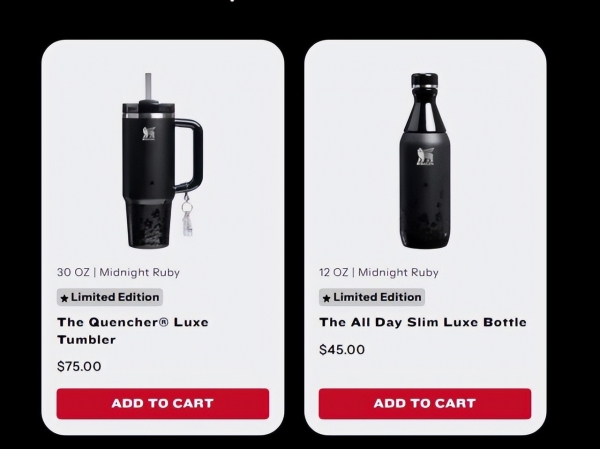Click the tumbler's straw

(x=148, y=87)
